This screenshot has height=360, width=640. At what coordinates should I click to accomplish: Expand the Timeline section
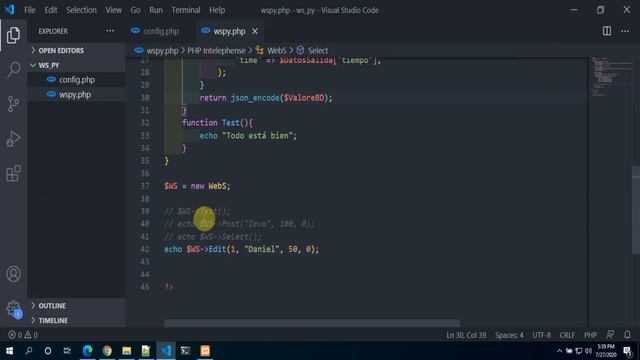(76, 320)
